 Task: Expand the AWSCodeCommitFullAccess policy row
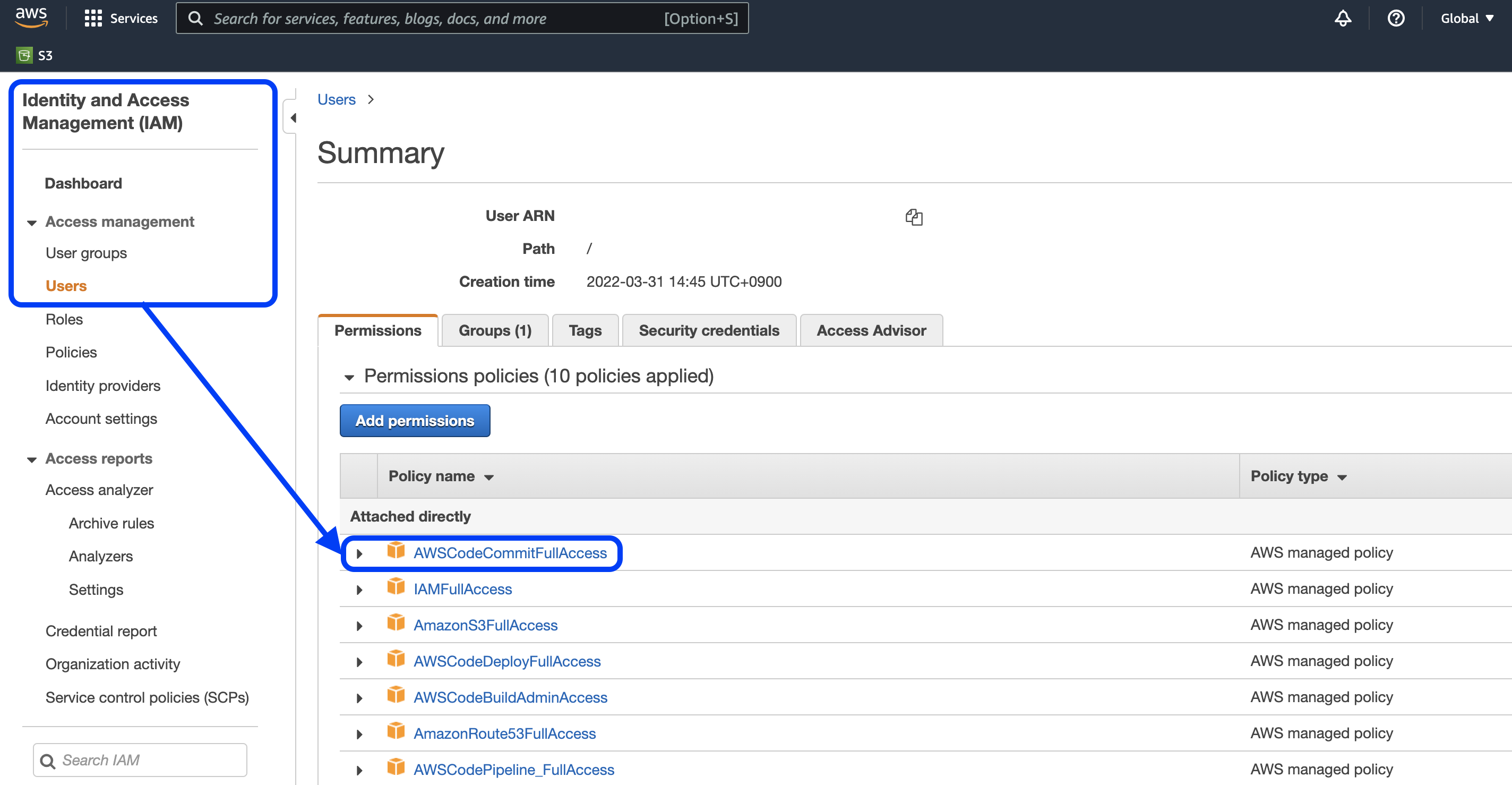click(x=359, y=553)
